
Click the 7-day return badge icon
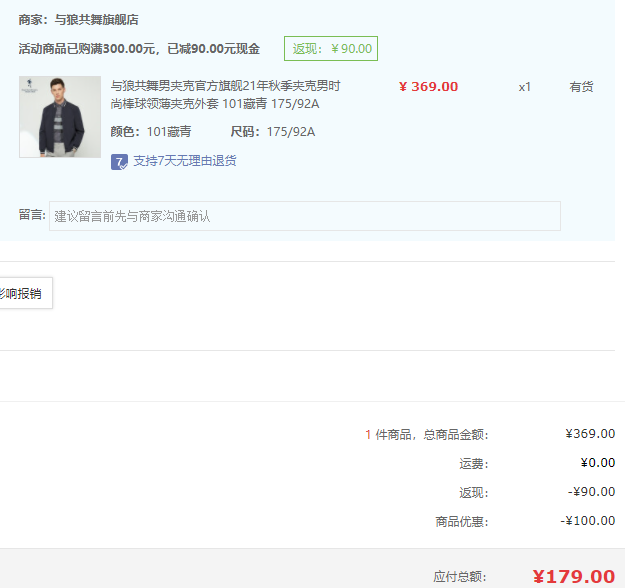click(119, 162)
